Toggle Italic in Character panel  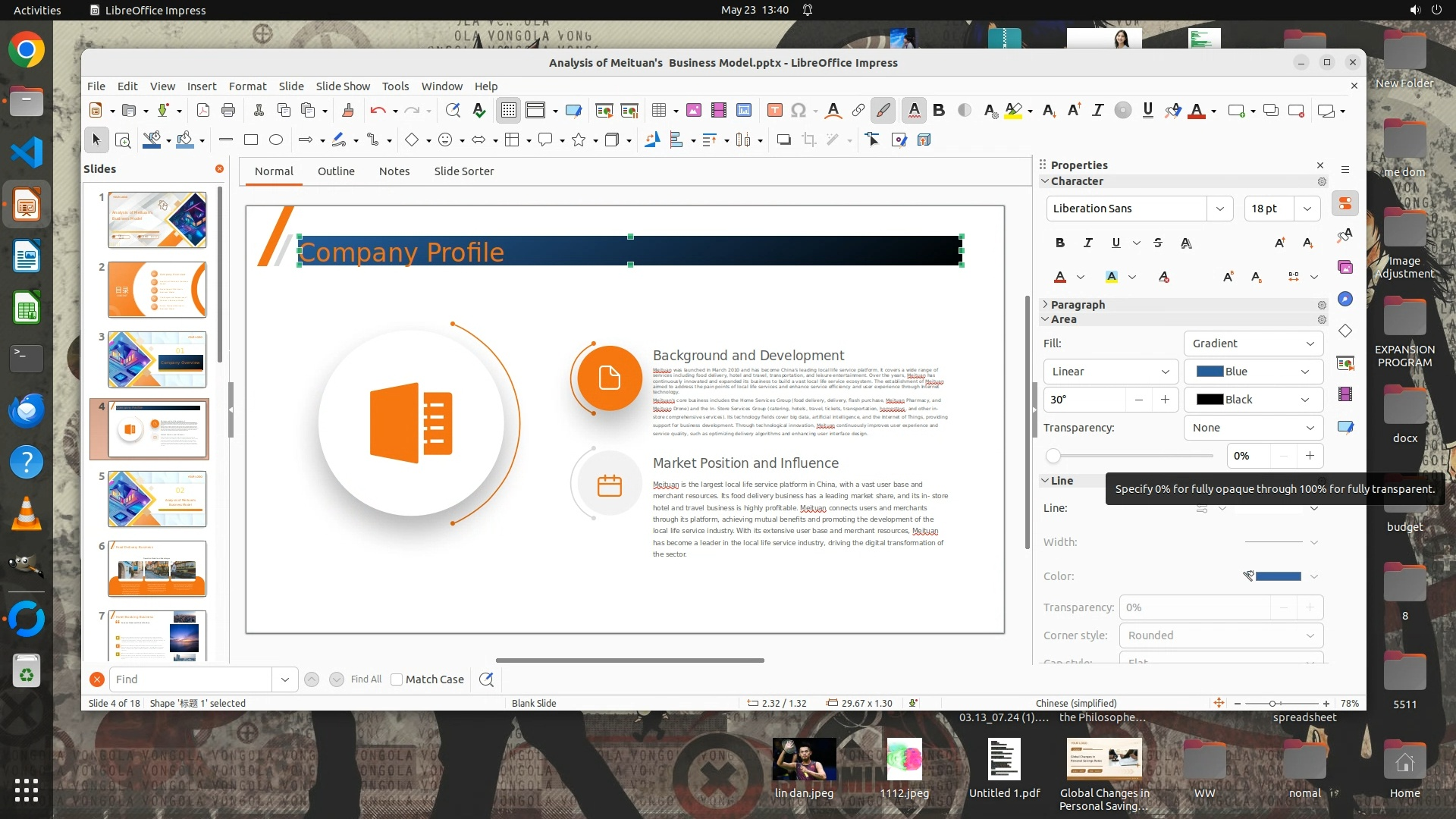1087,243
